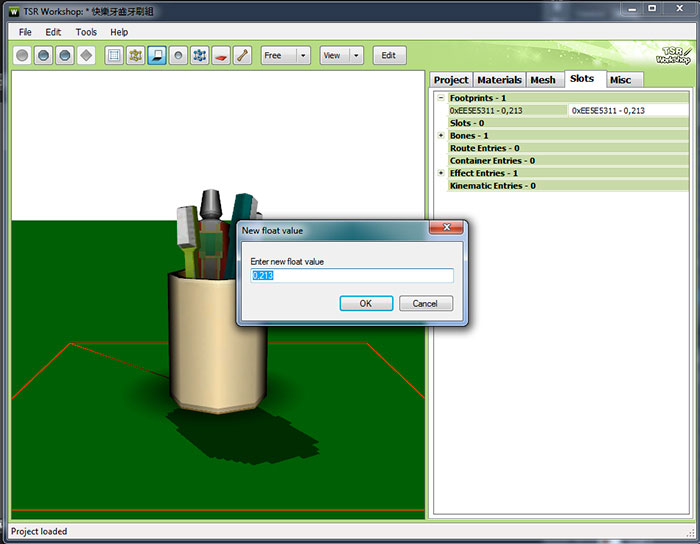Open the View dropdown arrow
This screenshot has width=700, height=544.
point(357,56)
